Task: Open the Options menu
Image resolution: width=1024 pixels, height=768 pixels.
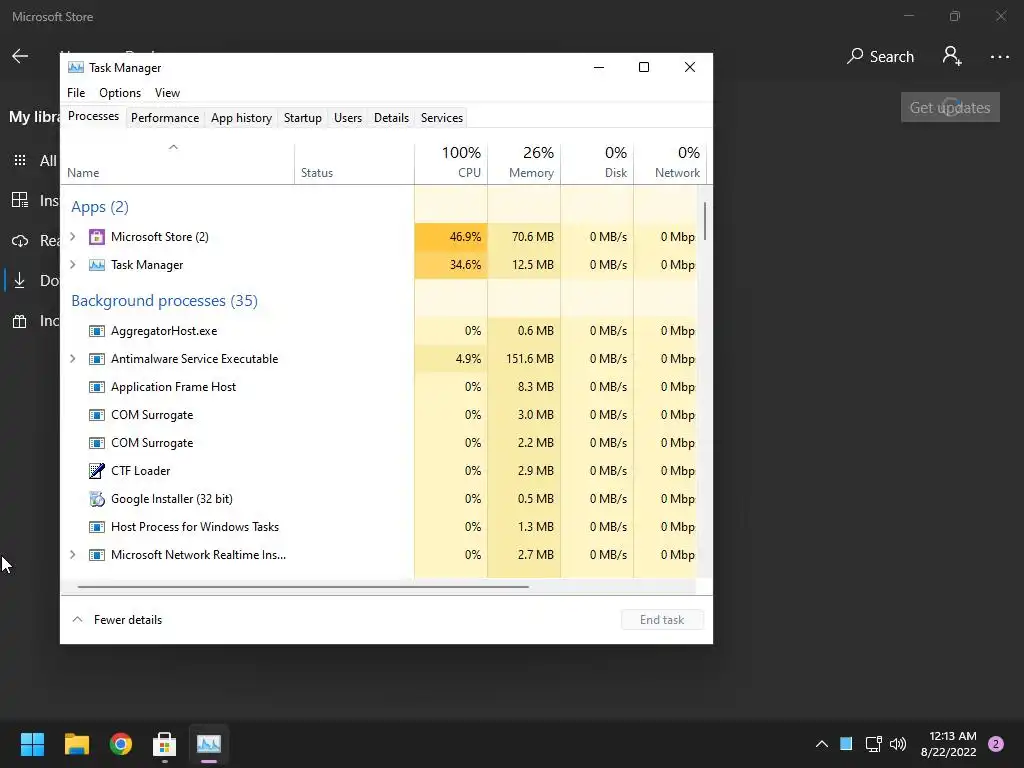Action: (x=120, y=93)
